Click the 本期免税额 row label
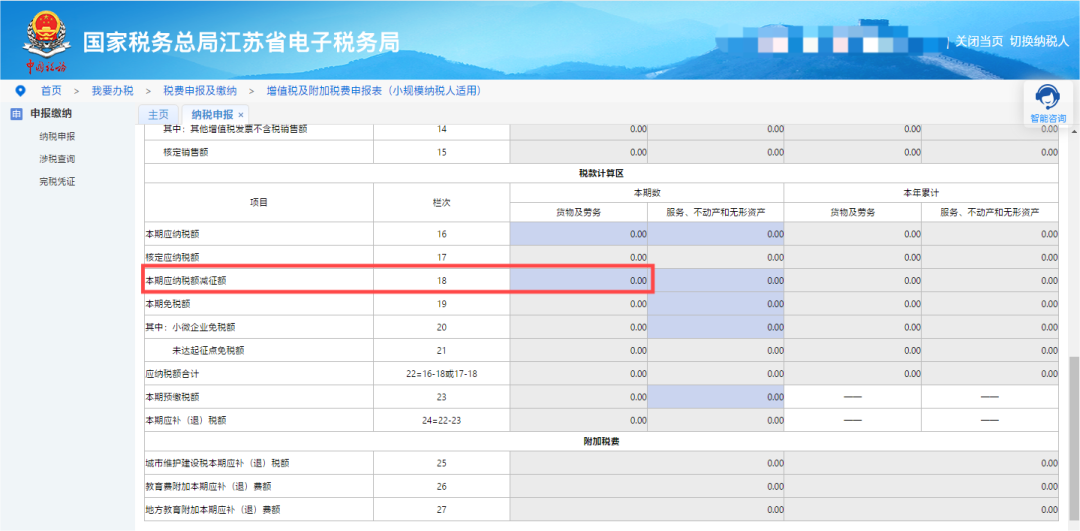This screenshot has width=1080, height=531. (168, 304)
